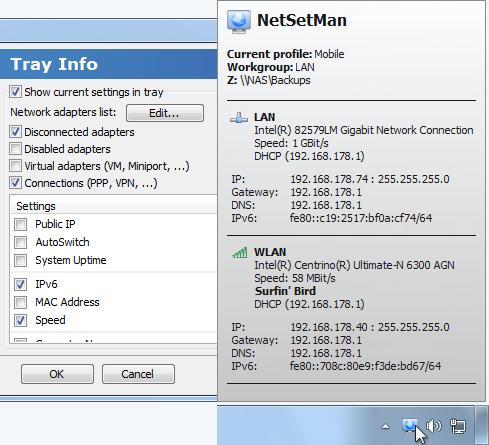489x445 pixels.
Task: Click the network connection tray icon
Action: tap(458, 426)
